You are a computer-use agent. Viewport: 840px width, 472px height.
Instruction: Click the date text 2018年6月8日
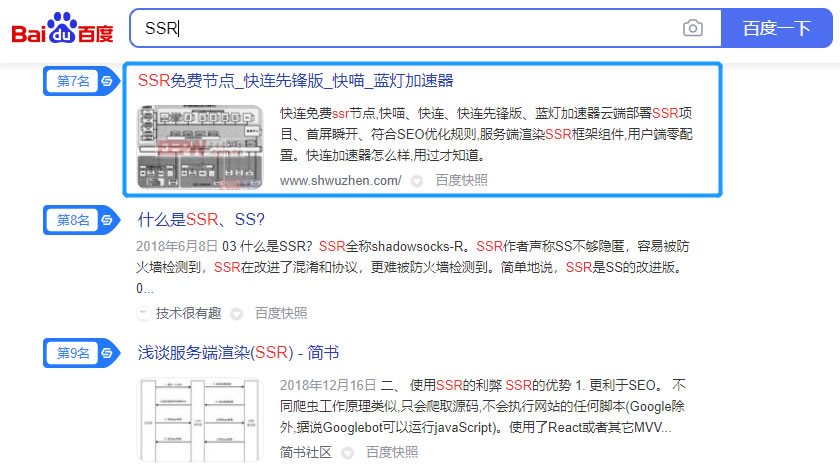(x=177, y=246)
